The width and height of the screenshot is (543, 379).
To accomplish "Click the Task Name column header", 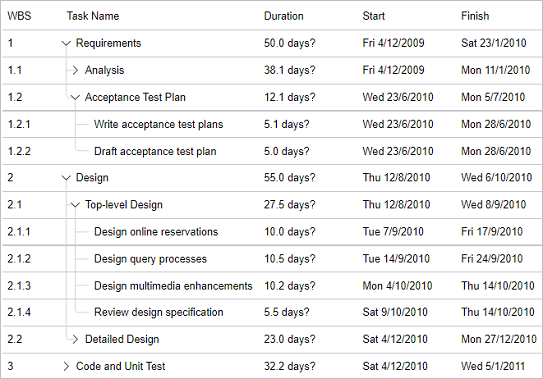I will tap(93, 16).
